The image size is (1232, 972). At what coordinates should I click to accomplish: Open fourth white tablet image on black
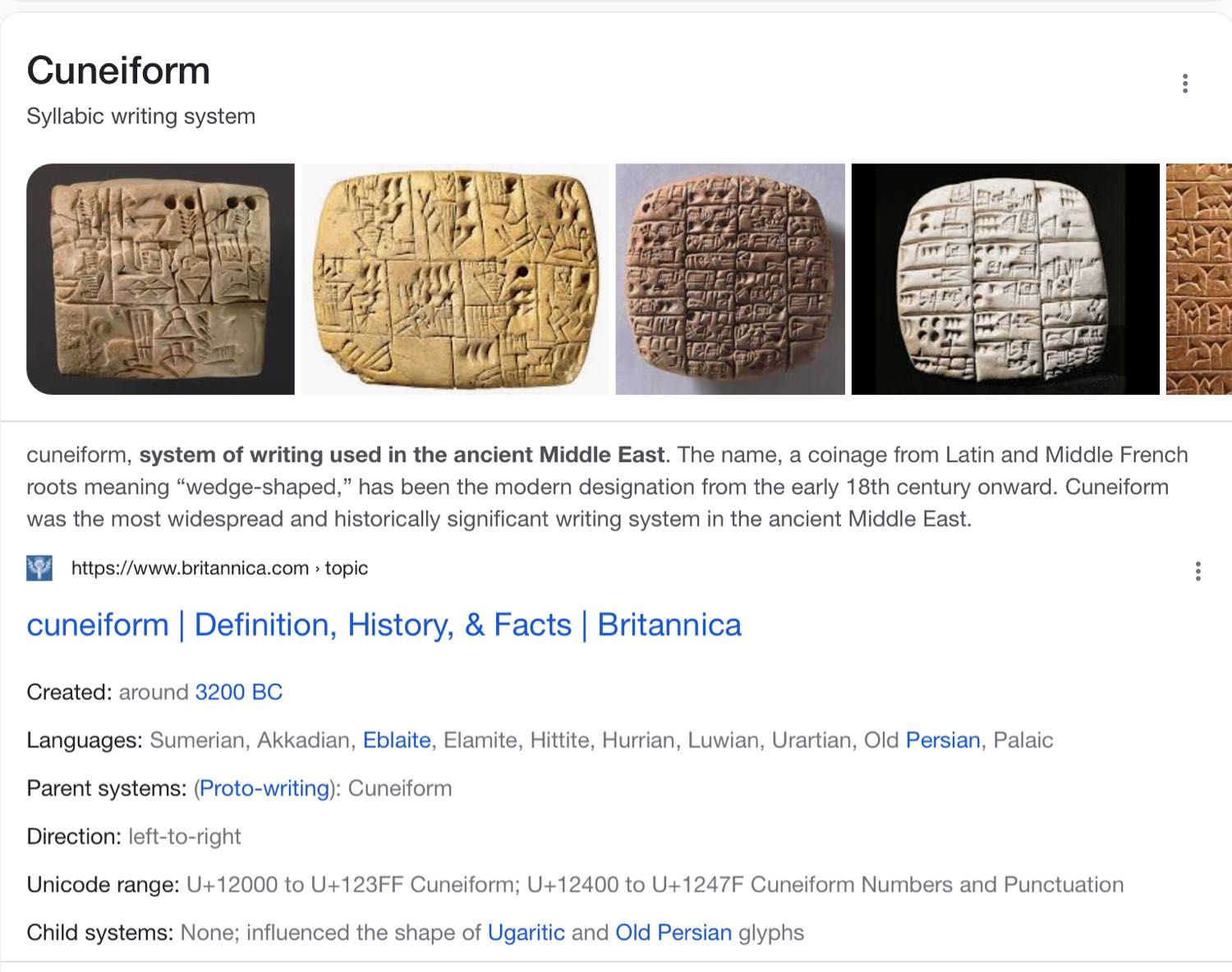click(1004, 279)
